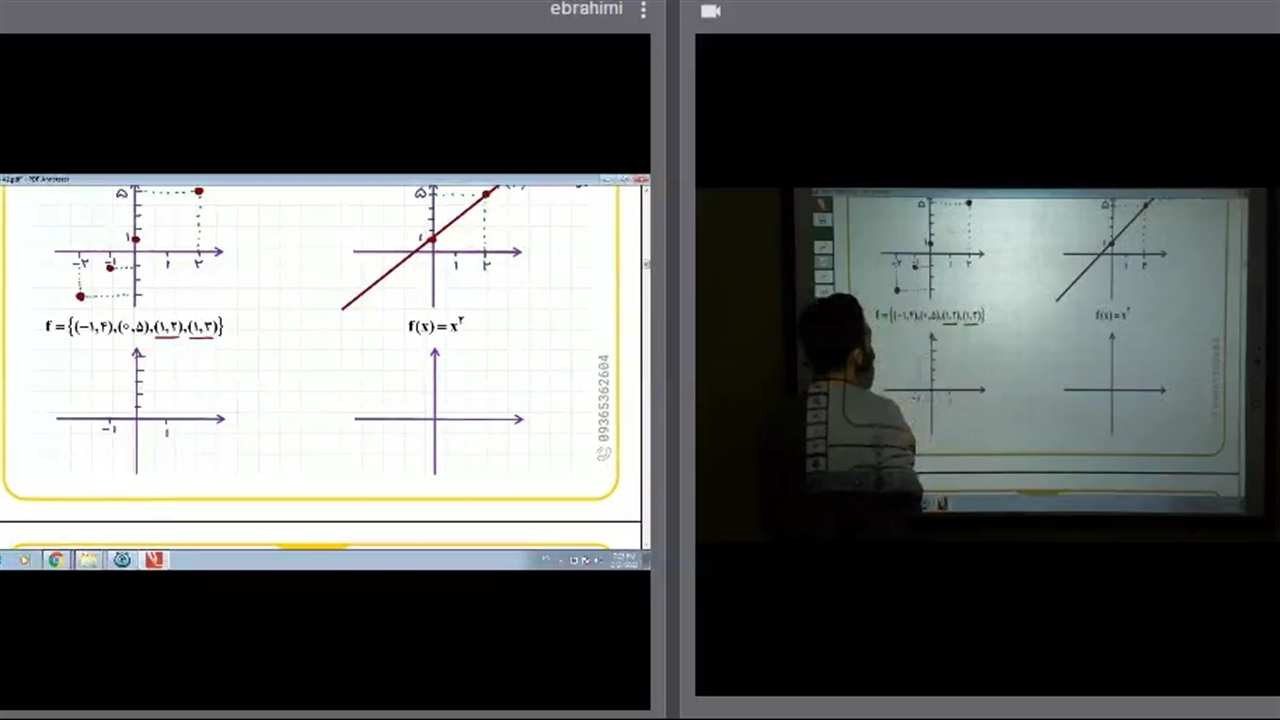Image resolution: width=1280 pixels, height=720 pixels.
Task: Open the File Explorer folder taskbar icon
Action: pos(89,560)
